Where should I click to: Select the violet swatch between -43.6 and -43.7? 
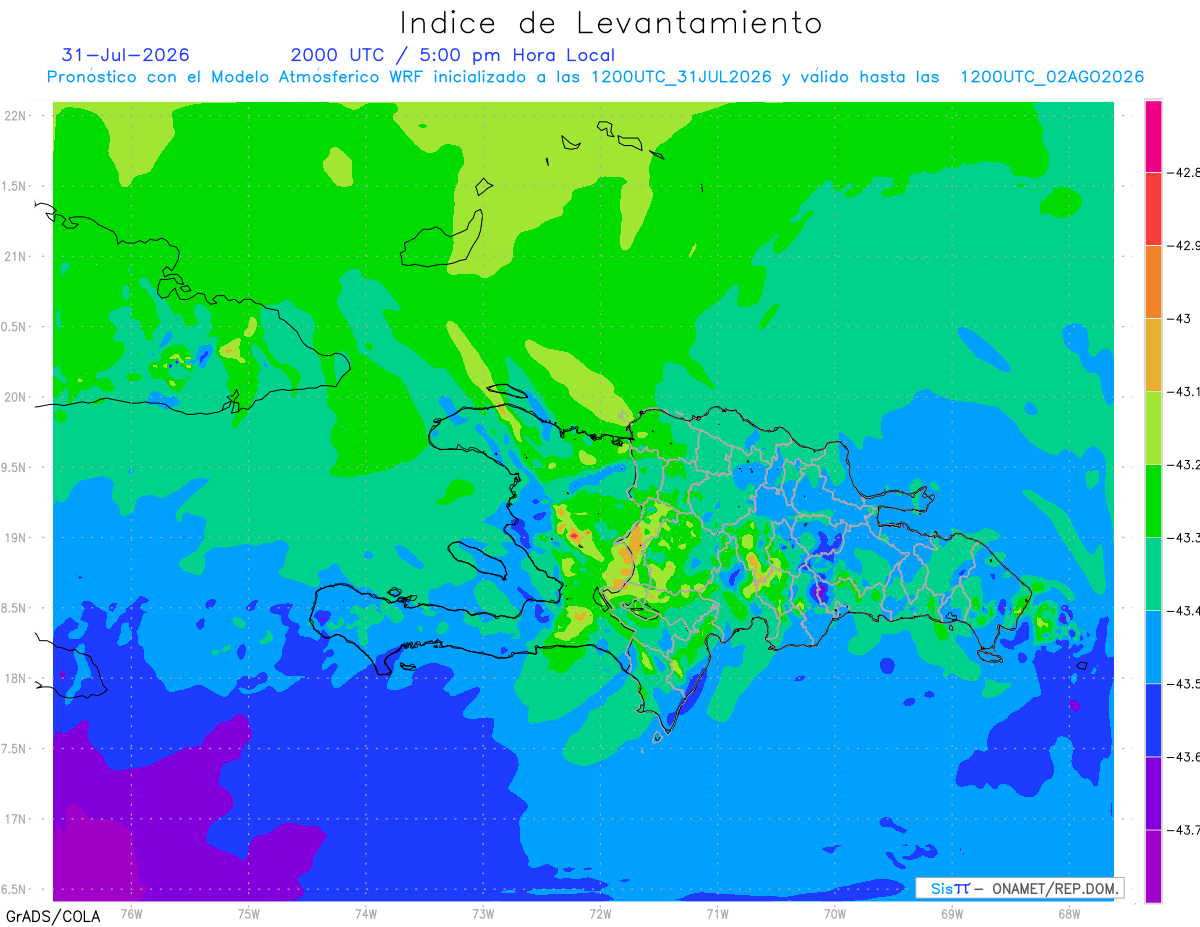[x=1153, y=793]
